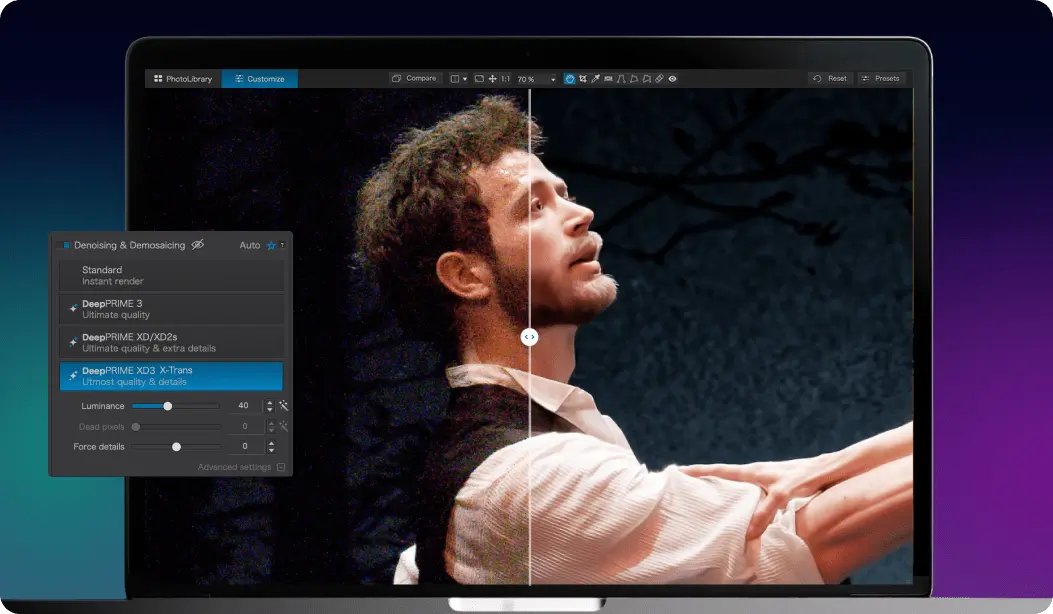Adjust the Luminance slider handle

click(168, 406)
